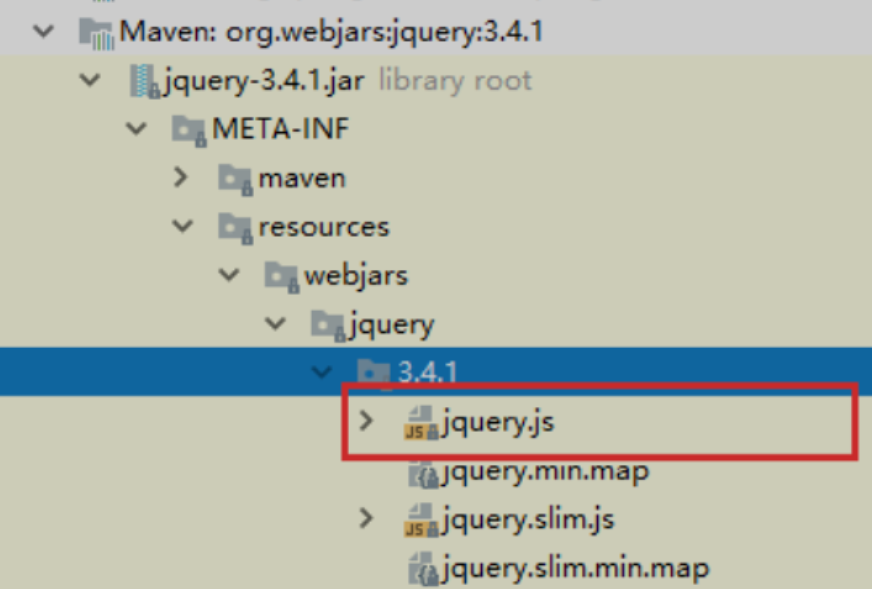Image resolution: width=872 pixels, height=589 pixels.
Task: Click the 'library root' hint text
Action: (x=455, y=81)
